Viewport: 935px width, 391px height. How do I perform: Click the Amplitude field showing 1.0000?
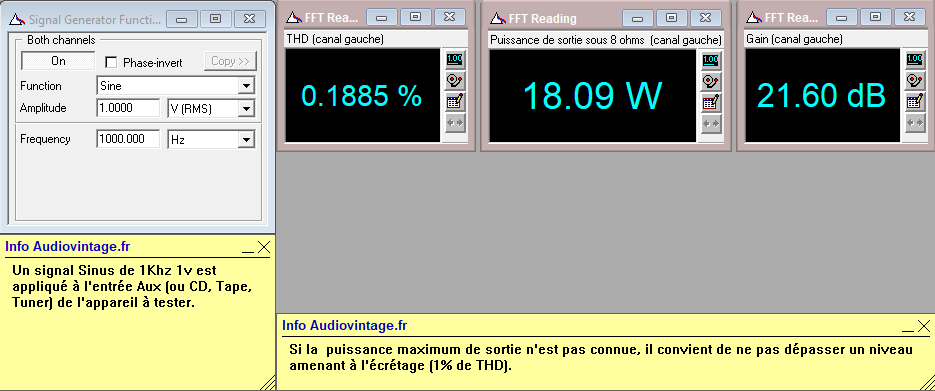point(128,108)
